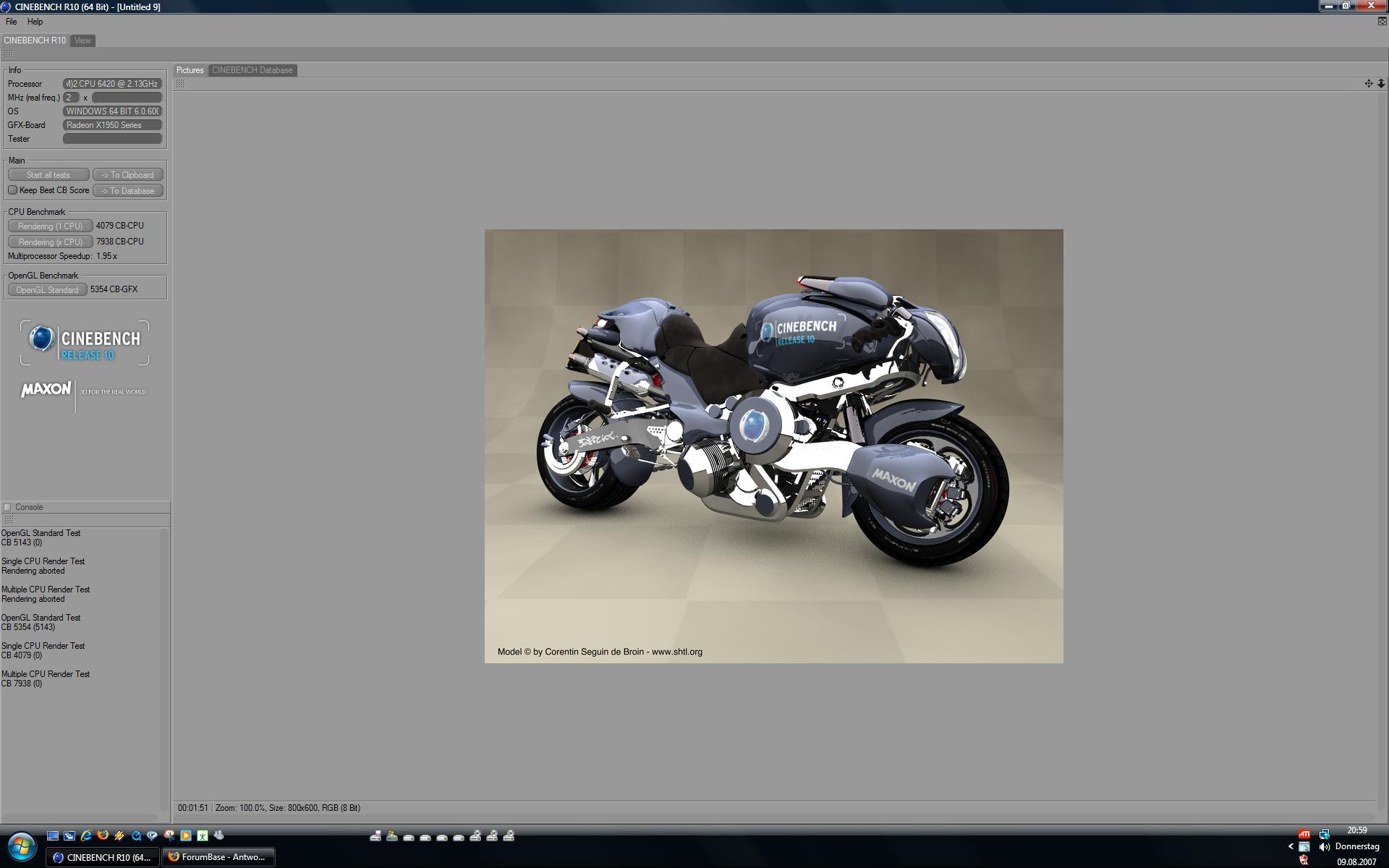The width and height of the screenshot is (1389, 868).
Task: Toggle the Console panel checkbox
Action: tap(7, 507)
